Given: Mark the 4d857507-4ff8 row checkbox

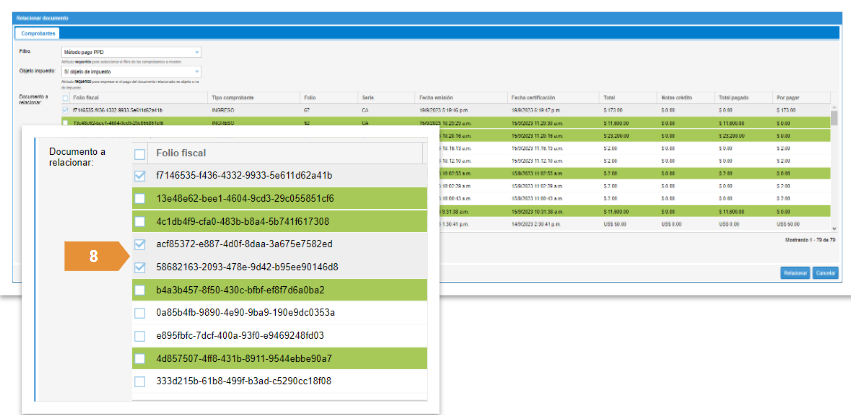Looking at the screenshot, I should [140, 358].
